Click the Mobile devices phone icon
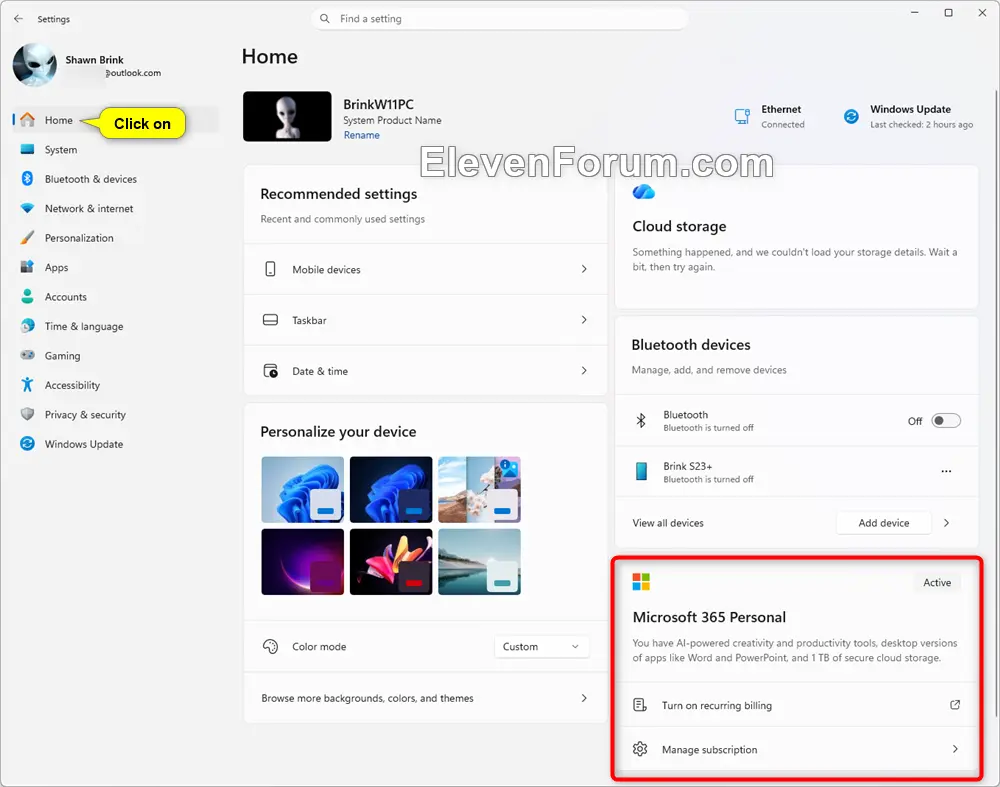The height and width of the screenshot is (787, 1000). [270, 269]
